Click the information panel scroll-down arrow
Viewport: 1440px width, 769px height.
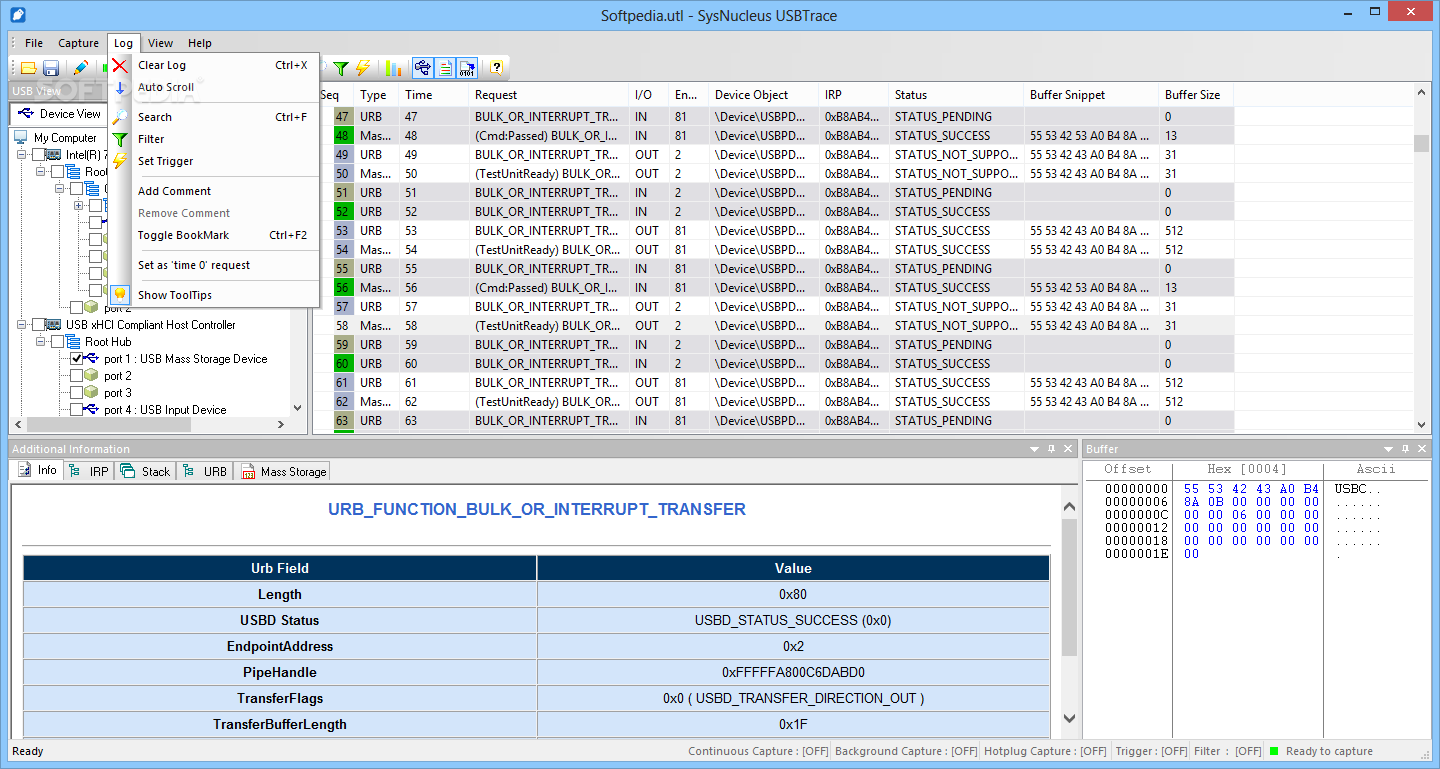click(x=1069, y=719)
